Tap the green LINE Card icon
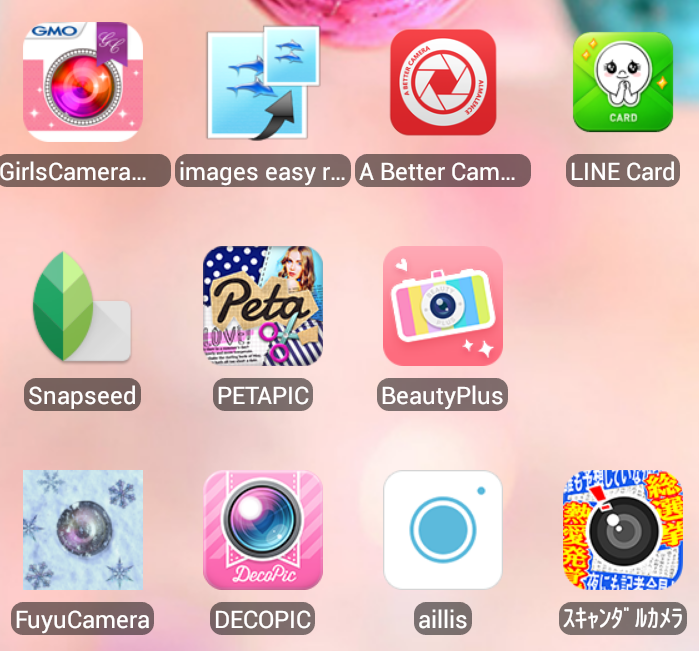Image resolution: width=699 pixels, height=651 pixels. (623, 82)
